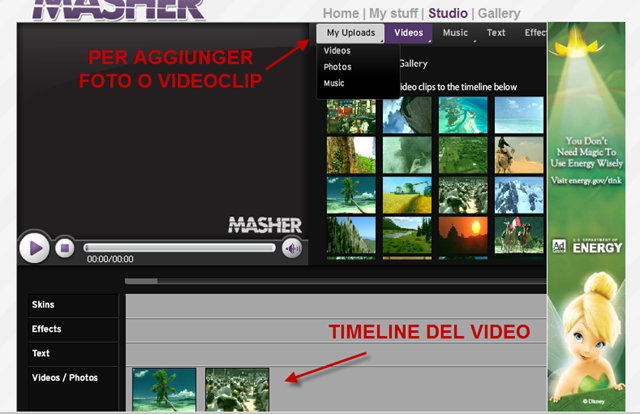640x414 pixels.
Task: Select the horse riders with flag clip
Action: click(519, 235)
